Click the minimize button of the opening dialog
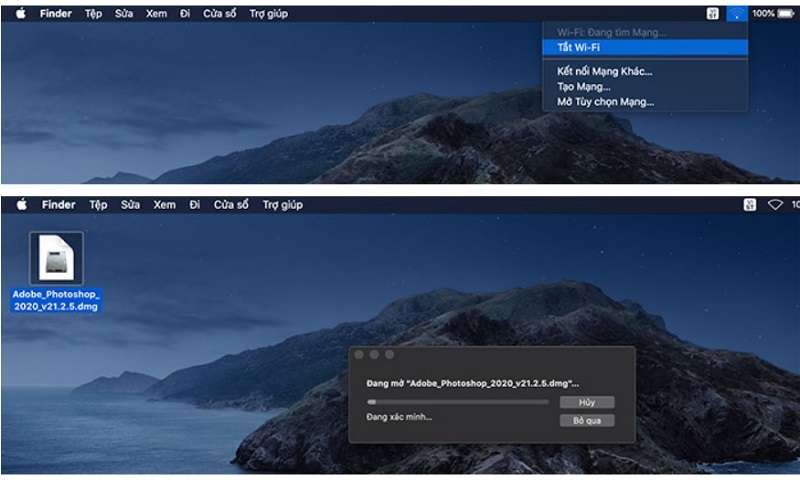The image size is (800, 480). pos(374,355)
